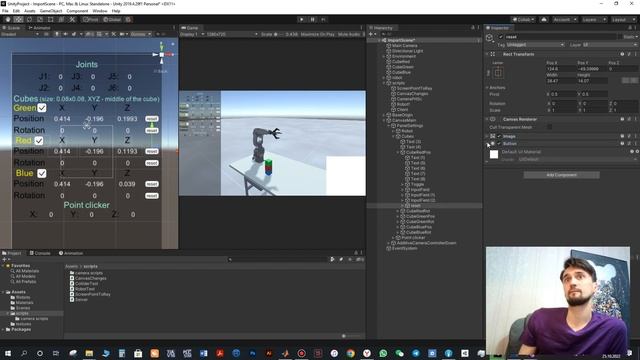
Task: Select the Rect tool in Unity toolbar
Action: 50,19
